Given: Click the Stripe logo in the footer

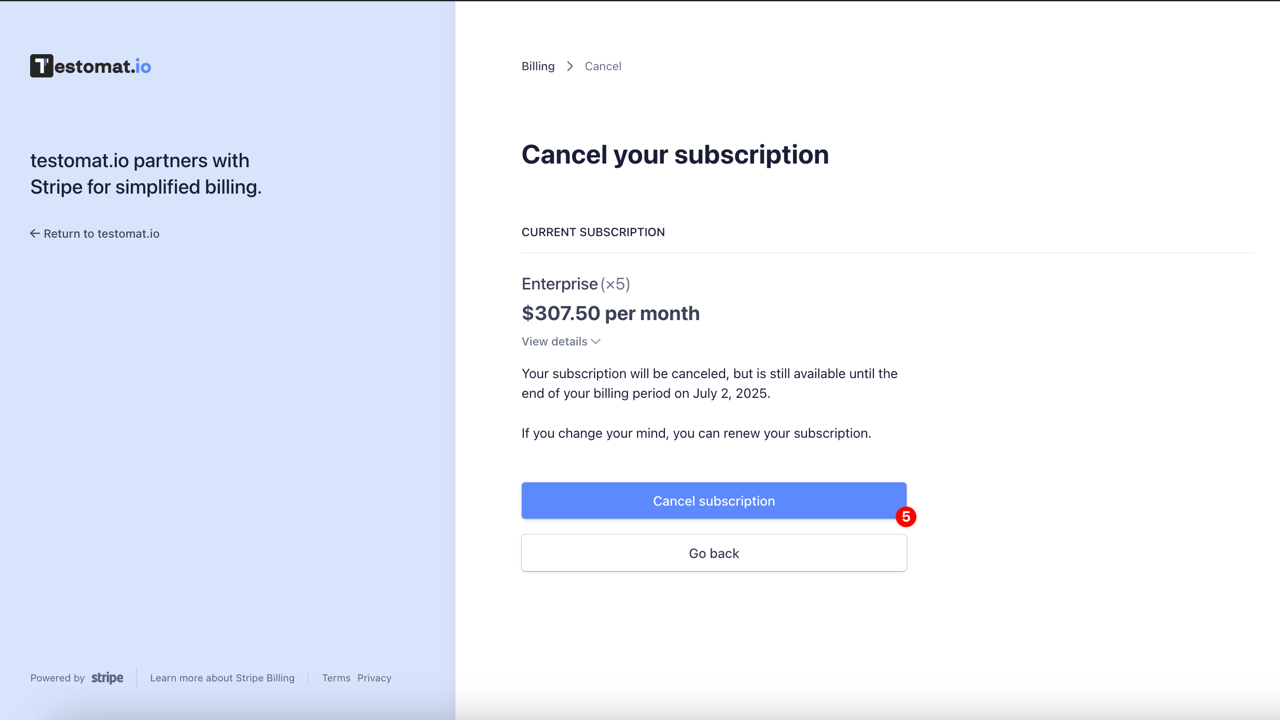Looking at the screenshot, I should [x=107, y=677].
